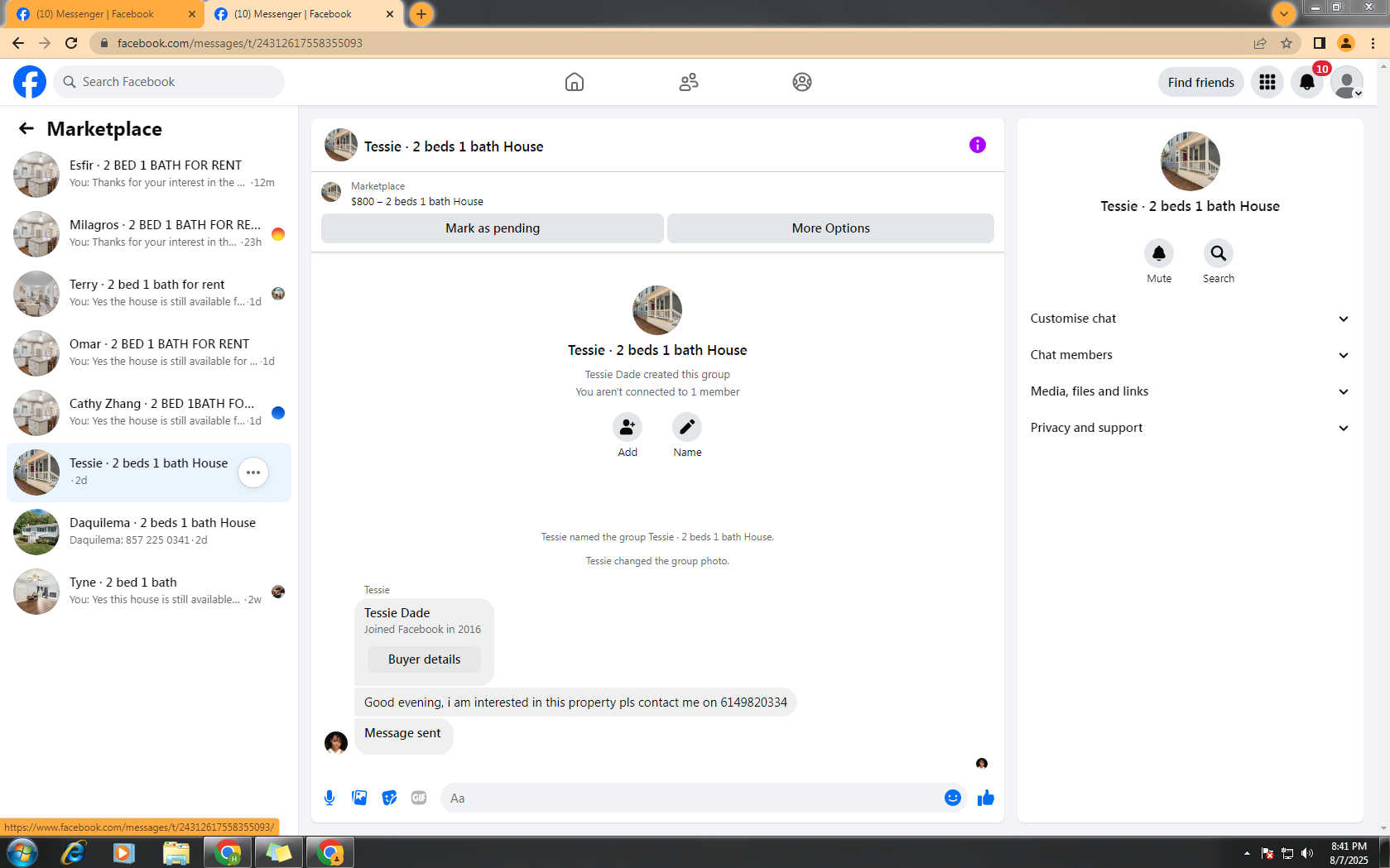Image resolution: width=1390 pixels, height=868 pixels.
Task: Open the Menu grid icon
Action: tap(1267, 82)
